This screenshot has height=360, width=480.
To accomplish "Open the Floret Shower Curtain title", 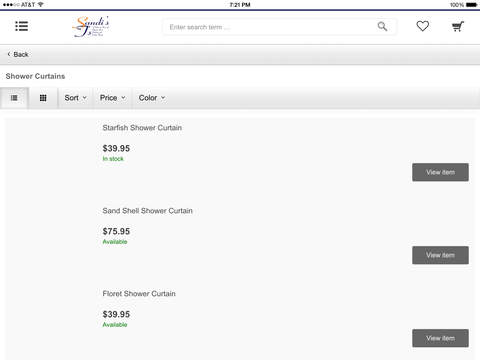I will [x=139, y=294].
